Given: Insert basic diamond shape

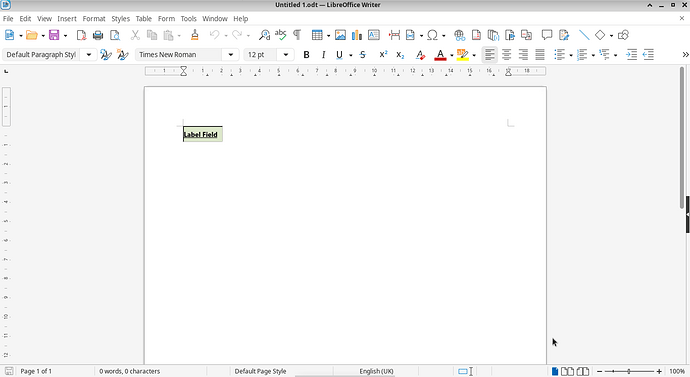Looking at the screenshot, I should click(x=600, y=35).
